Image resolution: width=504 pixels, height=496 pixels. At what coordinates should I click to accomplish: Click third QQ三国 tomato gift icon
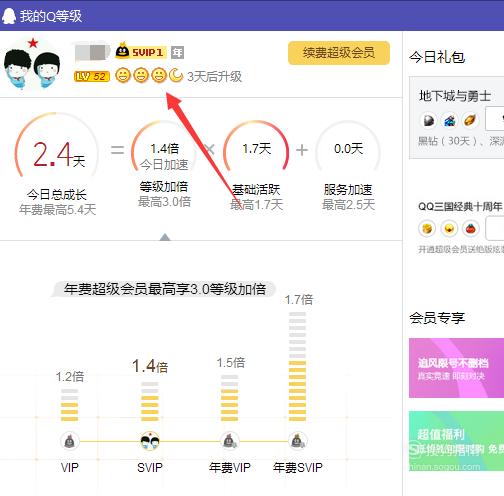tap(471, 229)
